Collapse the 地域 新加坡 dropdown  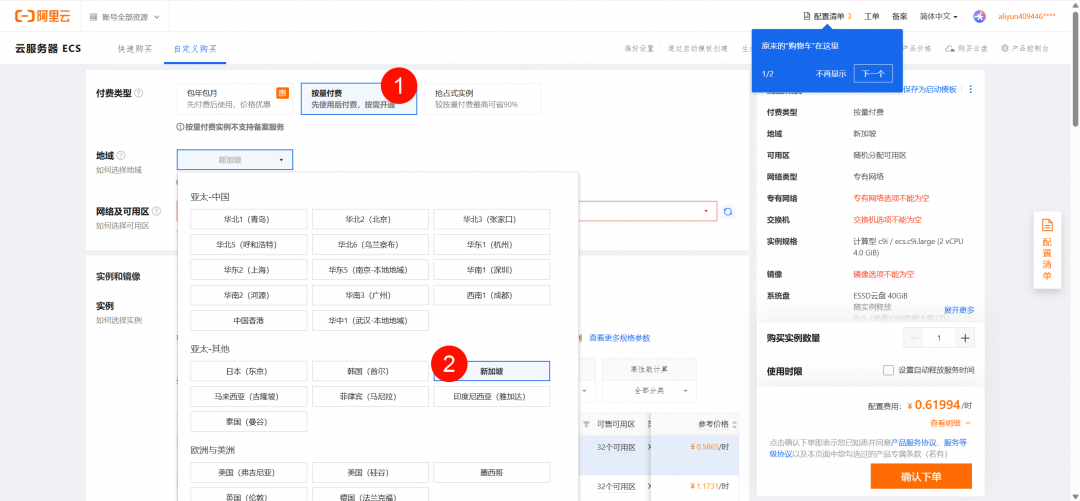pyautogui.click(x=235, y=159)
